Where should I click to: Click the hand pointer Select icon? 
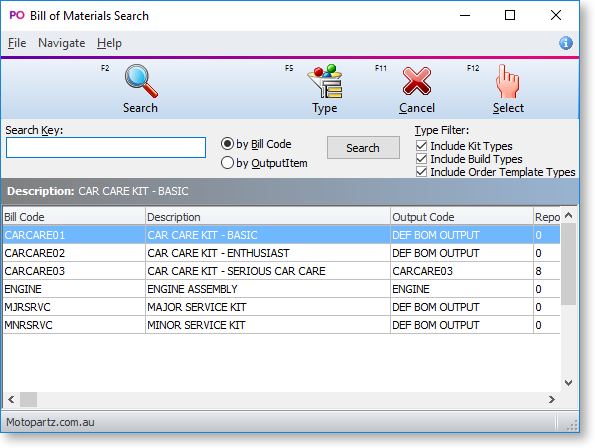click(x=507, y=81)
